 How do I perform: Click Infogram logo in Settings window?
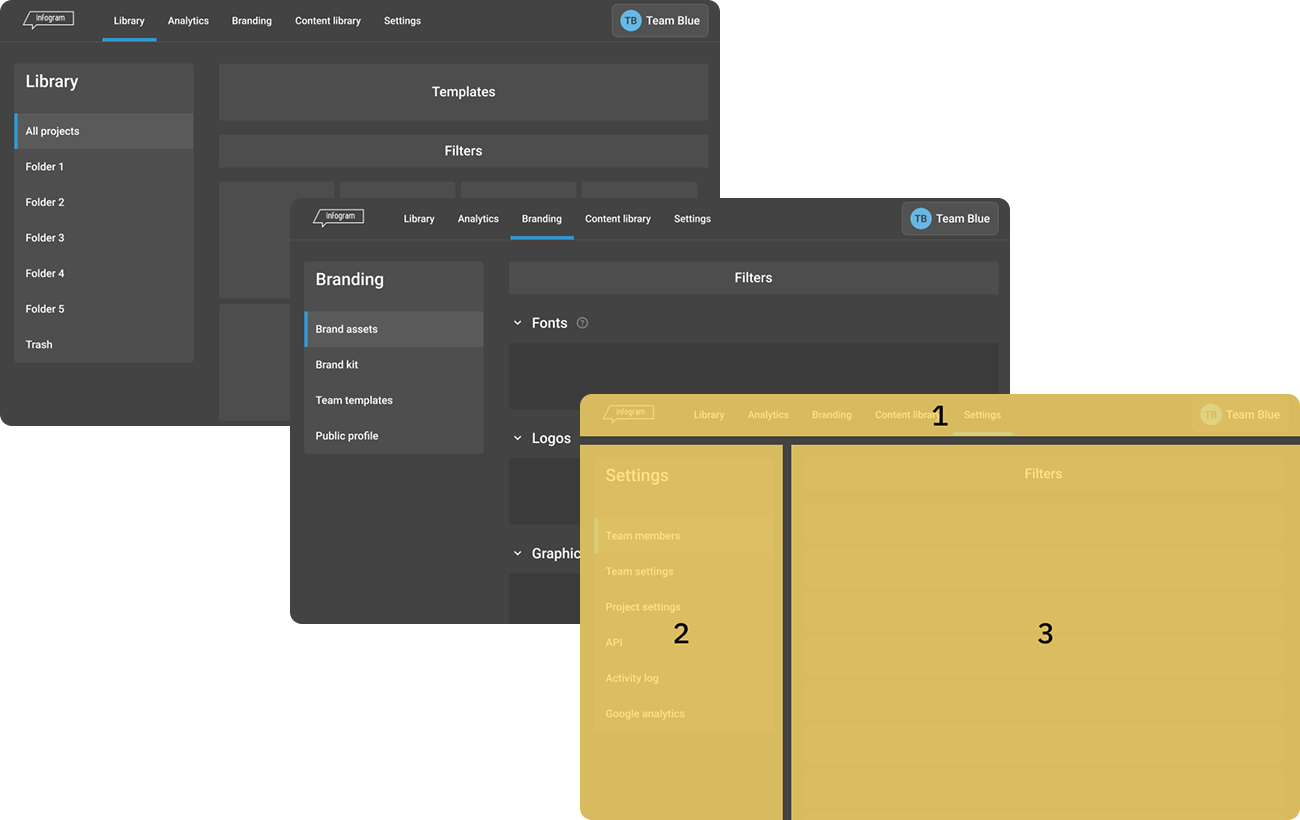628,414
